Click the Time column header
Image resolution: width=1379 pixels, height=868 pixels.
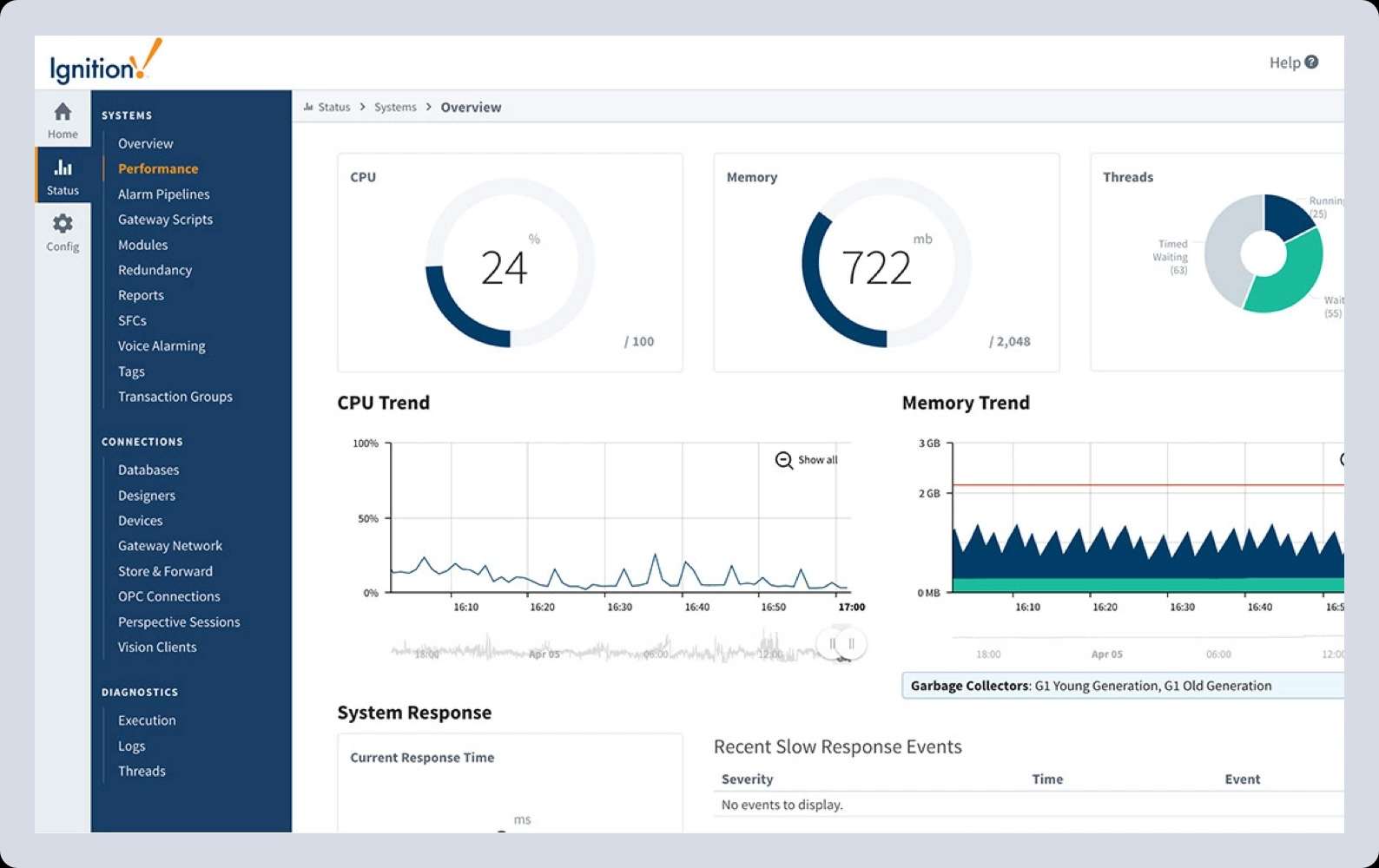[1047, 779]
